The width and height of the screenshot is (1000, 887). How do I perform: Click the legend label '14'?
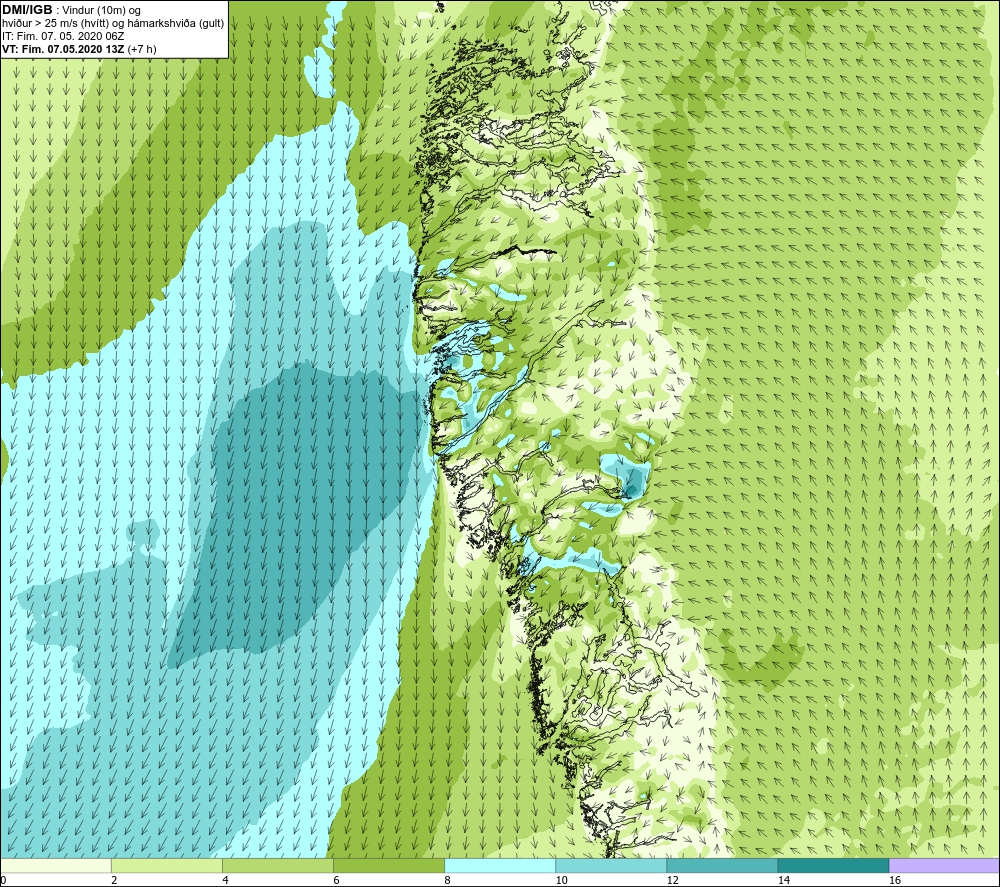coord(783,881)
